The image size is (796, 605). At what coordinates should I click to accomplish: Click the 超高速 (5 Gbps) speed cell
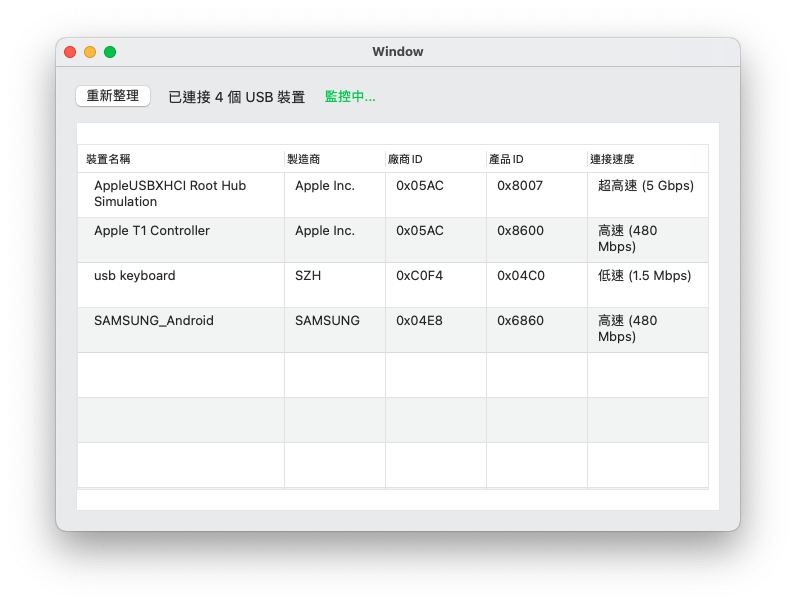pyautogui.click(x=645, y=186)
